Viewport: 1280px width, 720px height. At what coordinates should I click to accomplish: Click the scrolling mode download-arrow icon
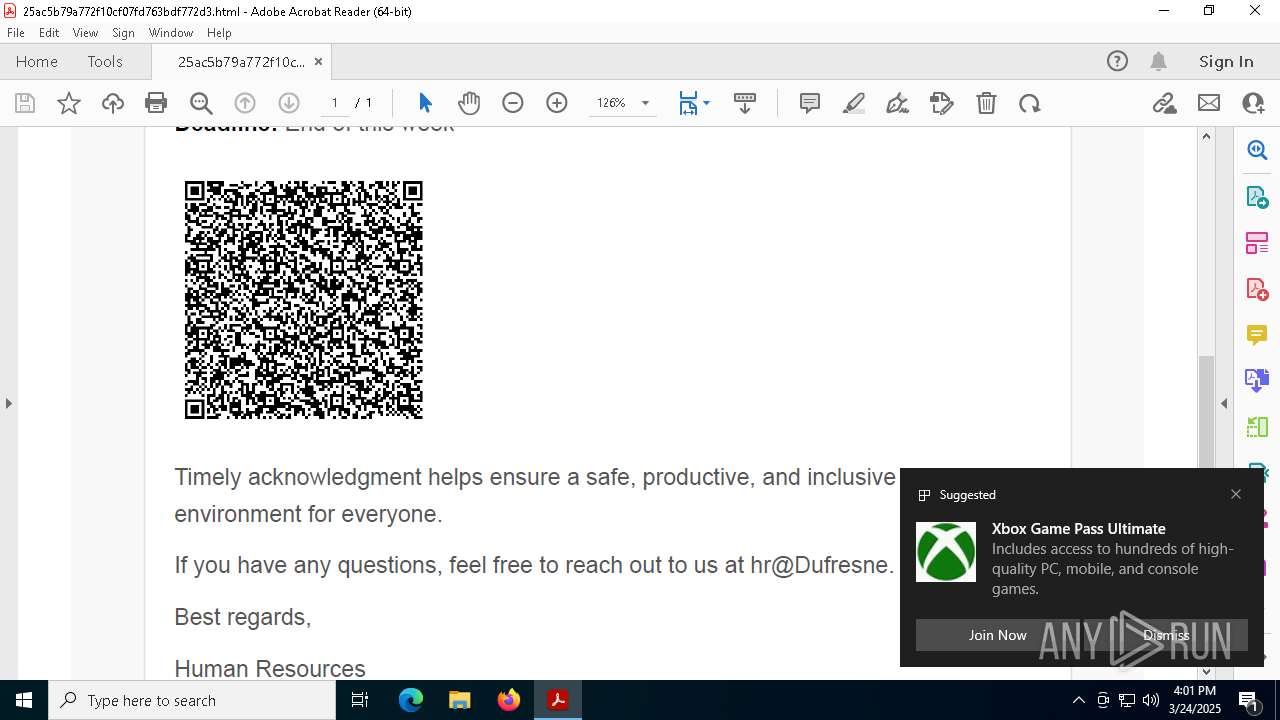[745, 103]
